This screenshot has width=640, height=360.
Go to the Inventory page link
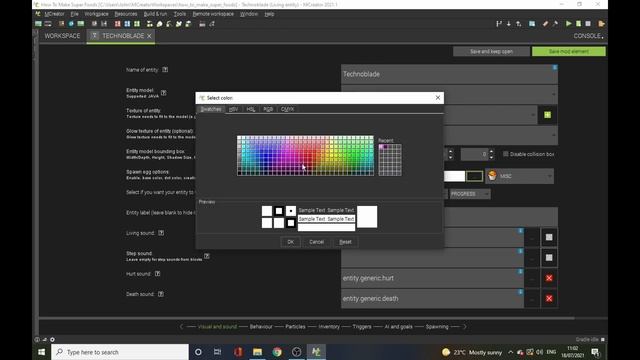click(329, 327)
